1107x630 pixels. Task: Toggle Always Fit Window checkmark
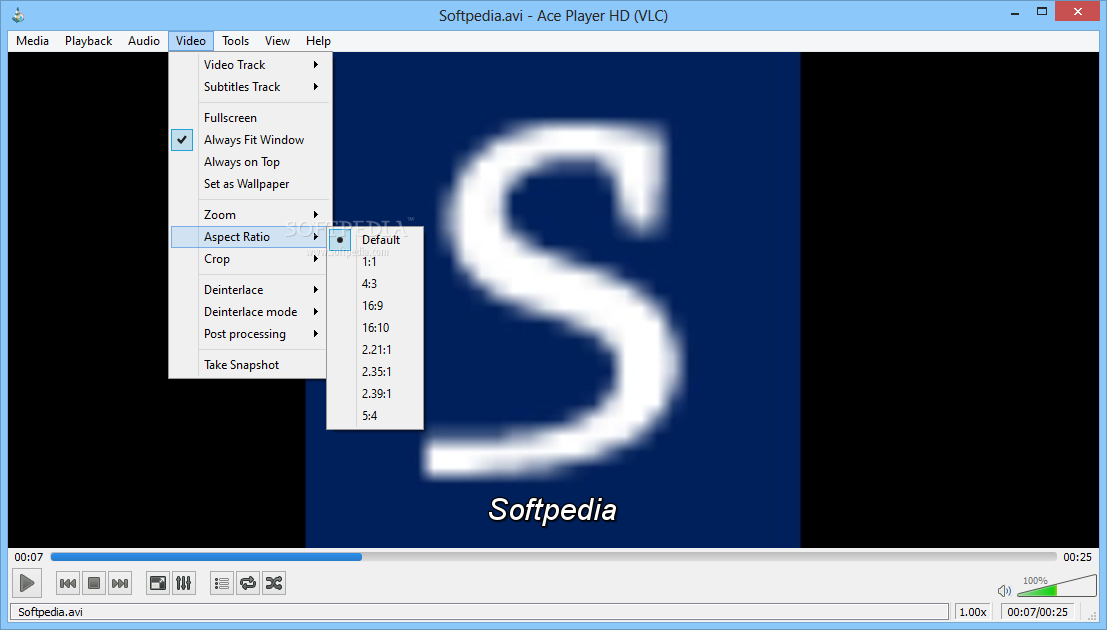click(x=182, y=140)
